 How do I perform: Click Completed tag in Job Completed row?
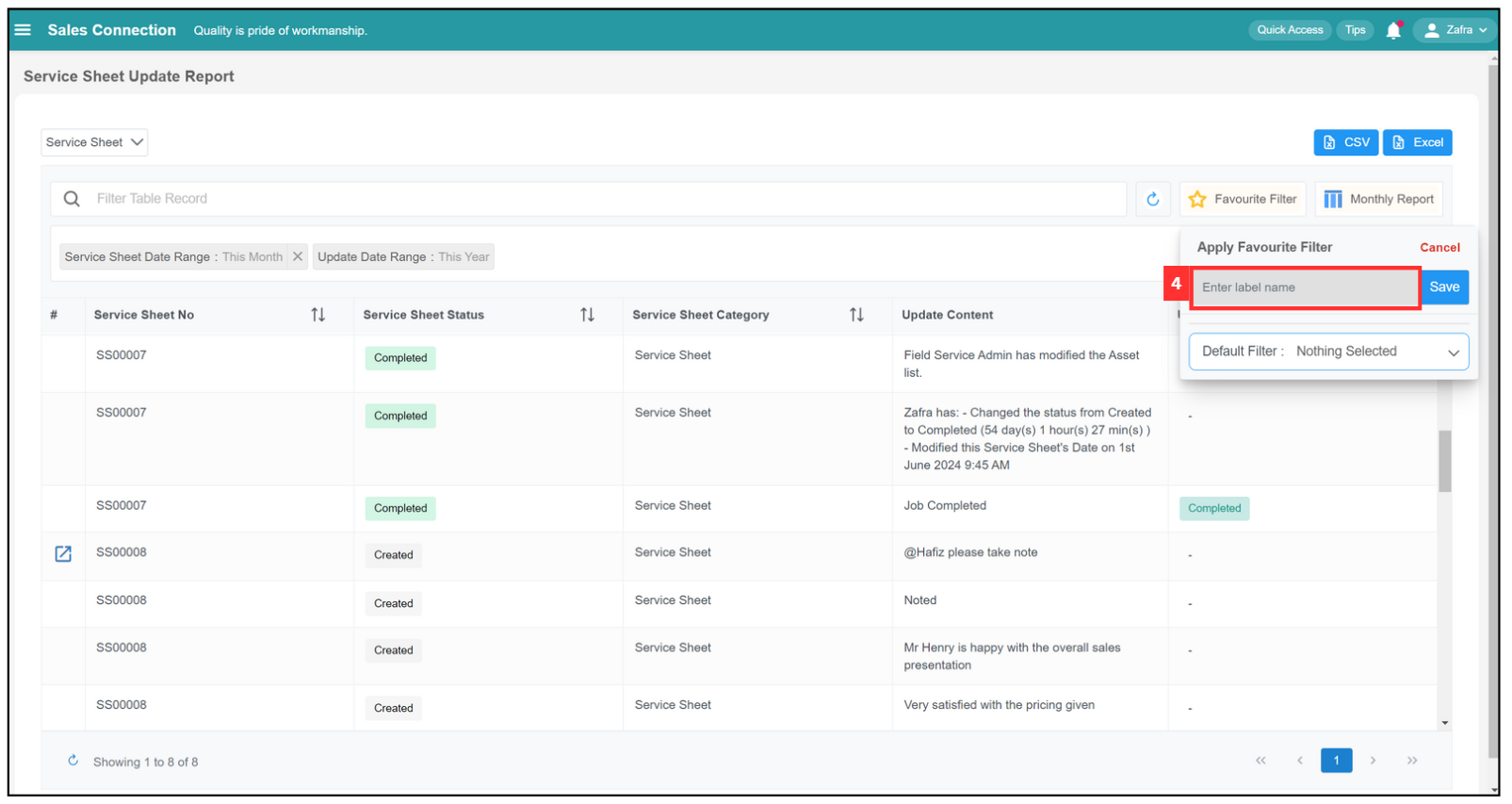[1214, 509]
